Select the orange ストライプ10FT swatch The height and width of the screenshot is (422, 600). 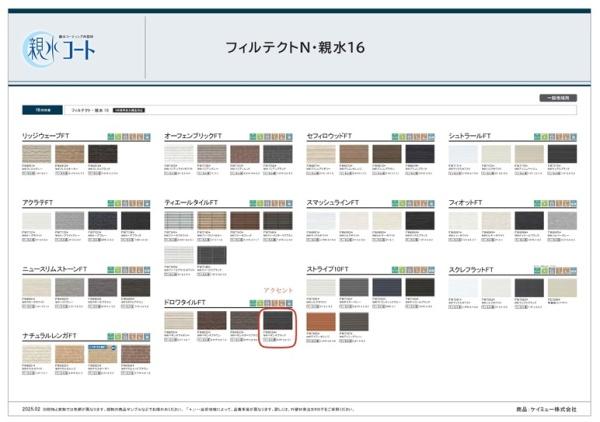[321, 322]
